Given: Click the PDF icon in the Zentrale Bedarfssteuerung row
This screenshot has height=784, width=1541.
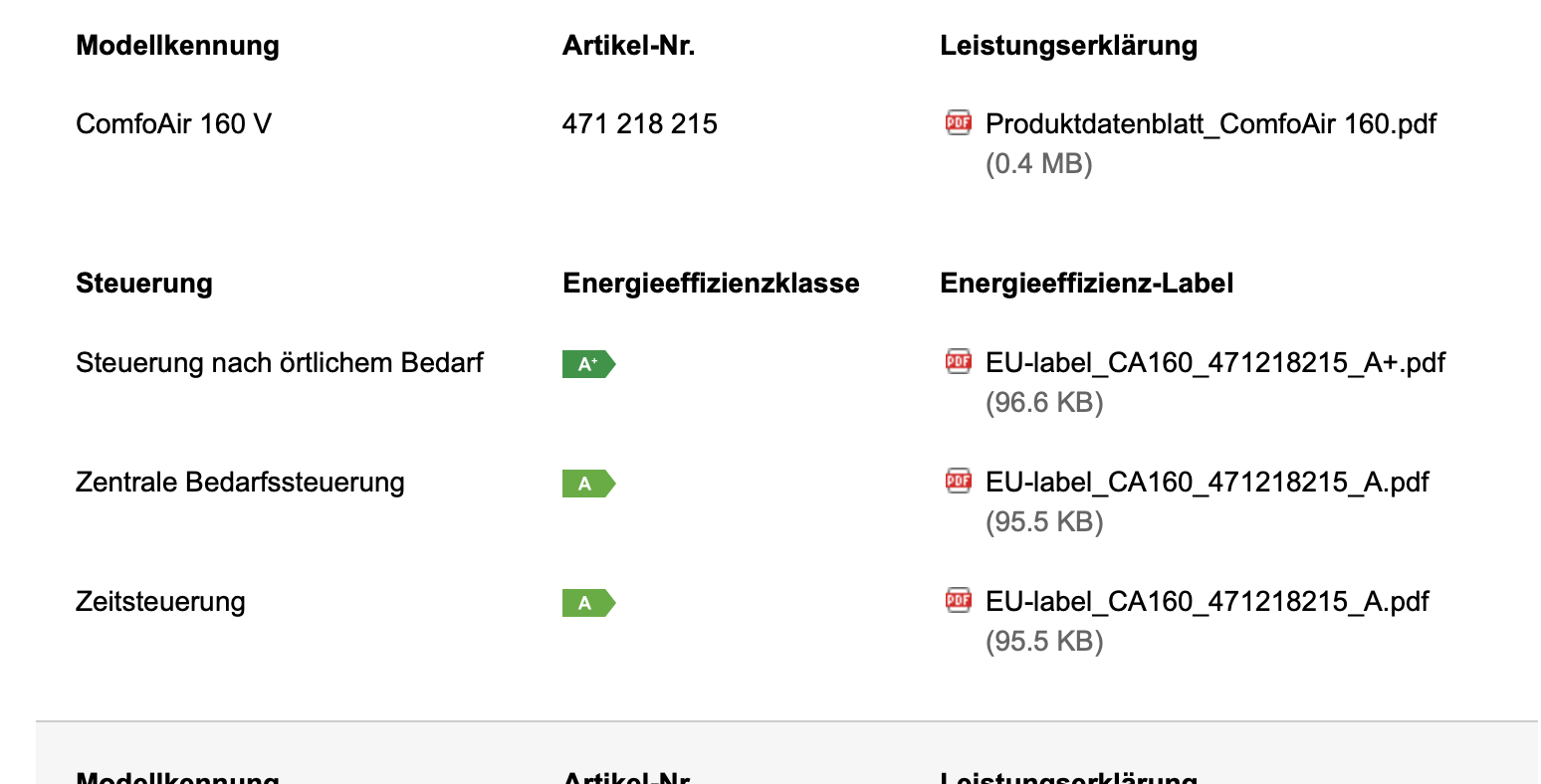Looking at the screenshot, I should coord(958,481).
